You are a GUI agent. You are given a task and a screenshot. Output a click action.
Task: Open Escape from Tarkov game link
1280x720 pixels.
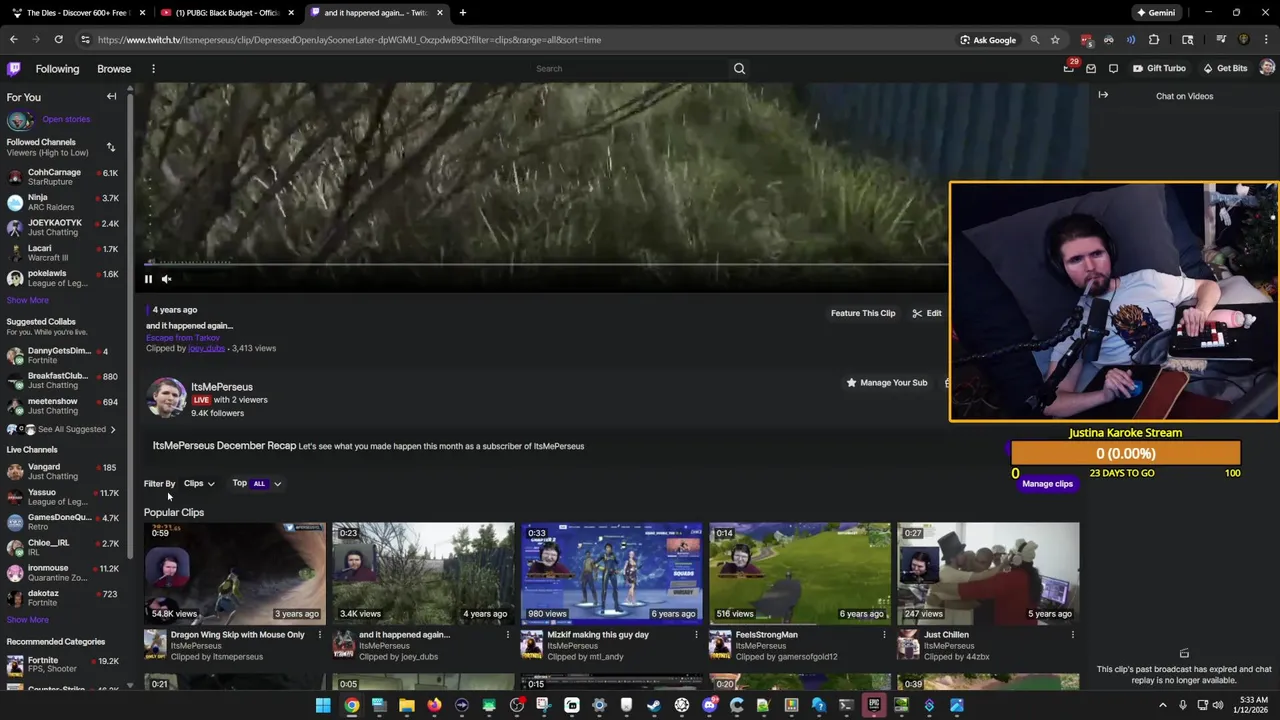pyautogui.click(x=183, y=338)
